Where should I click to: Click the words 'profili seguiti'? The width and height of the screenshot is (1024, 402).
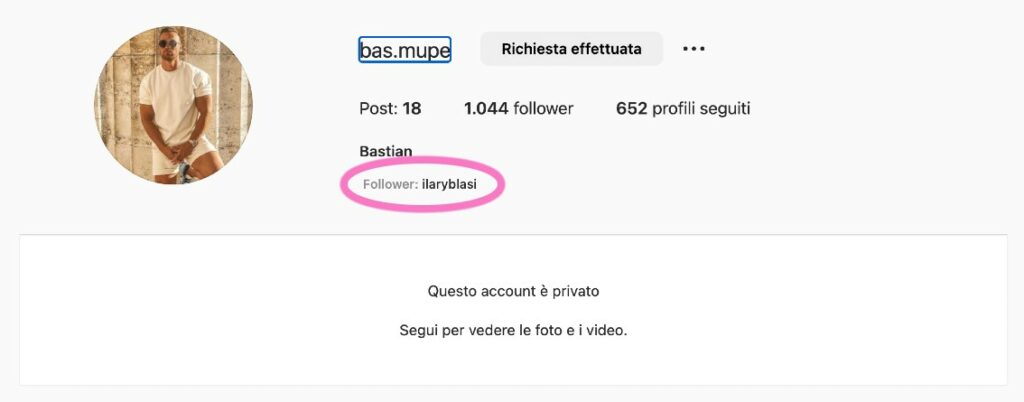[701, 108]
